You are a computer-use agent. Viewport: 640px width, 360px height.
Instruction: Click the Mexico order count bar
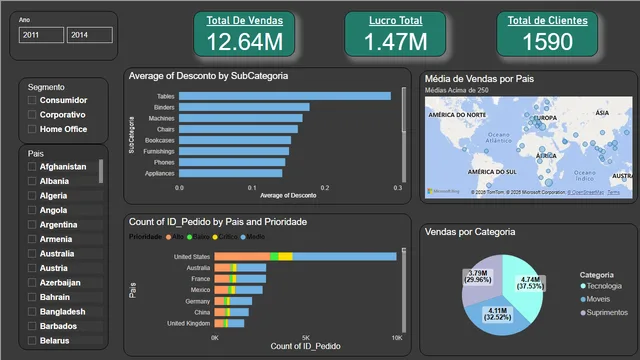pyautogui.click(x=239, y=290)
